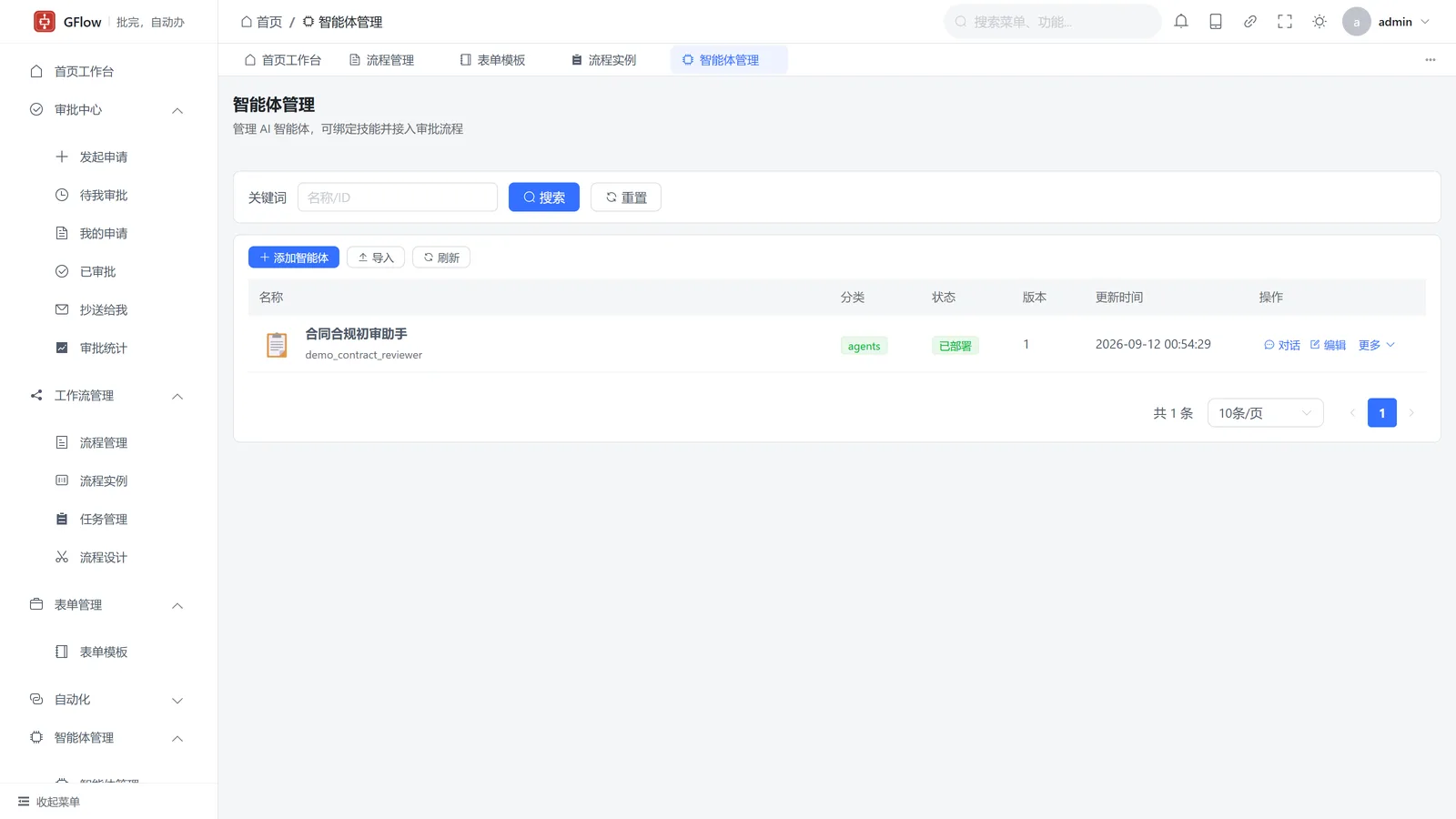This screenshot has height=819, width=1456.
Task: Focus the global menu search box
Action: [1053, 22]
